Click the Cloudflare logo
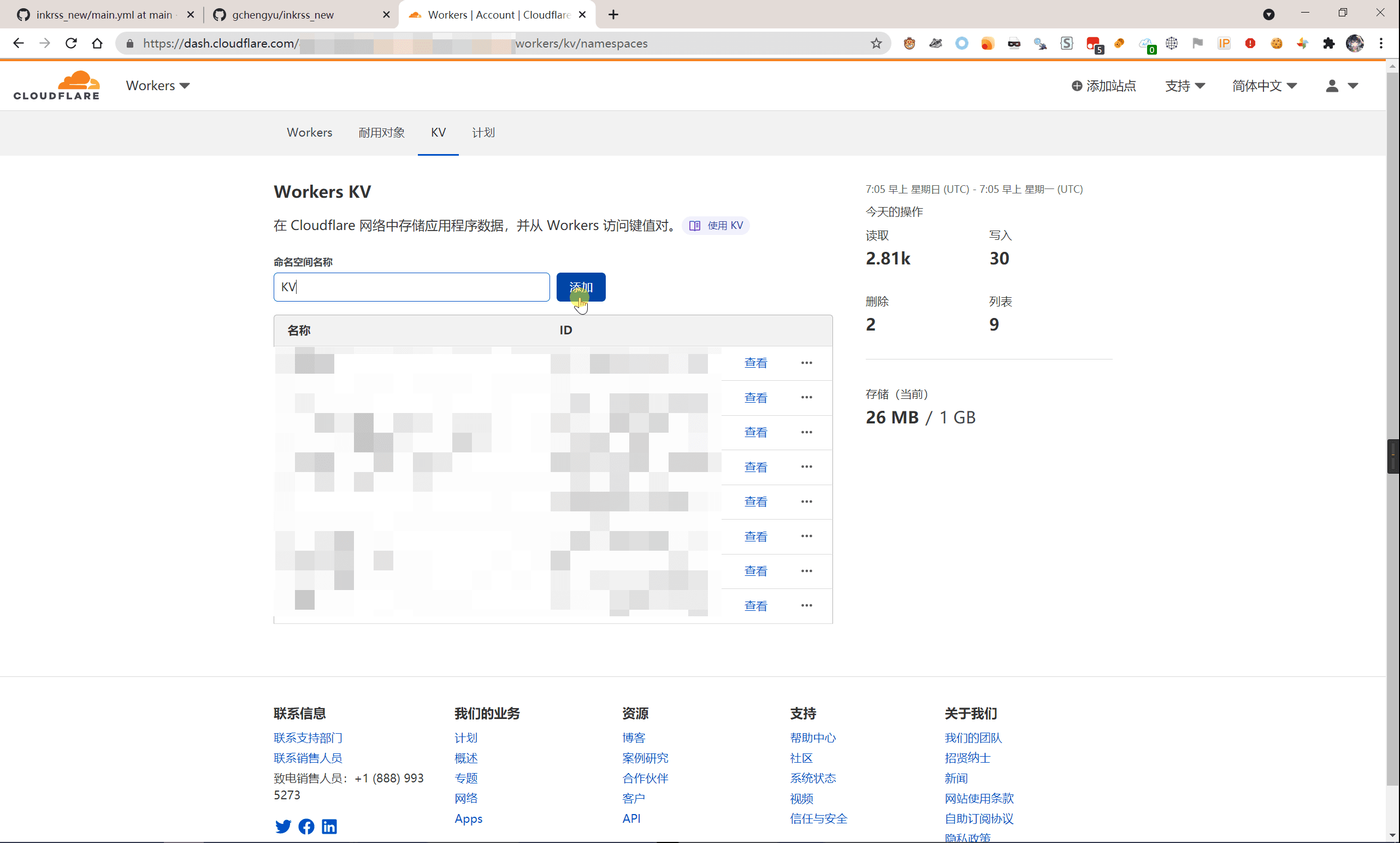Viewport: 1400px width, 843px height. 56,85
